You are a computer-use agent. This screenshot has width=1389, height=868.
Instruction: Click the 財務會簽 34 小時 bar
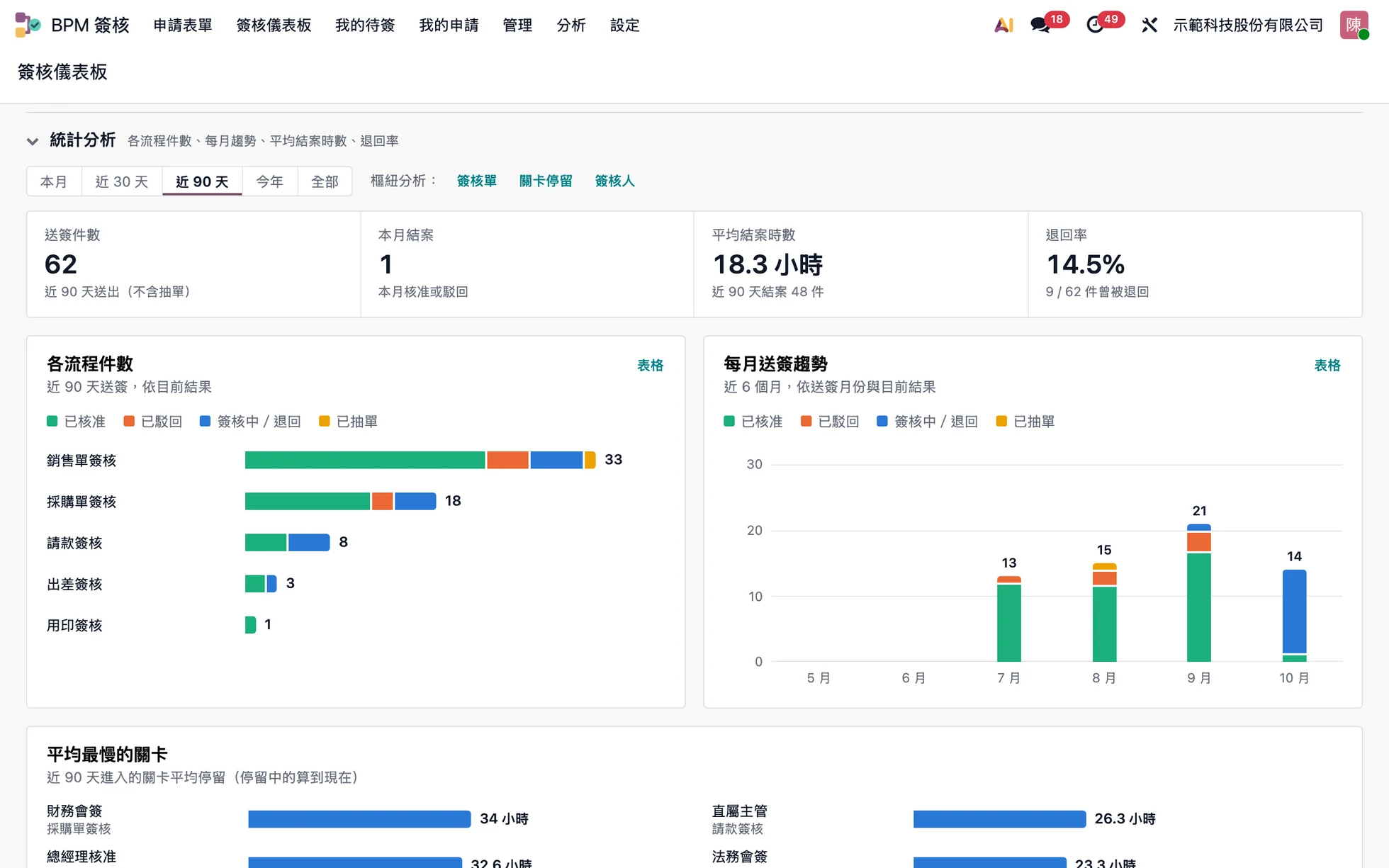(x=359, y=819)
